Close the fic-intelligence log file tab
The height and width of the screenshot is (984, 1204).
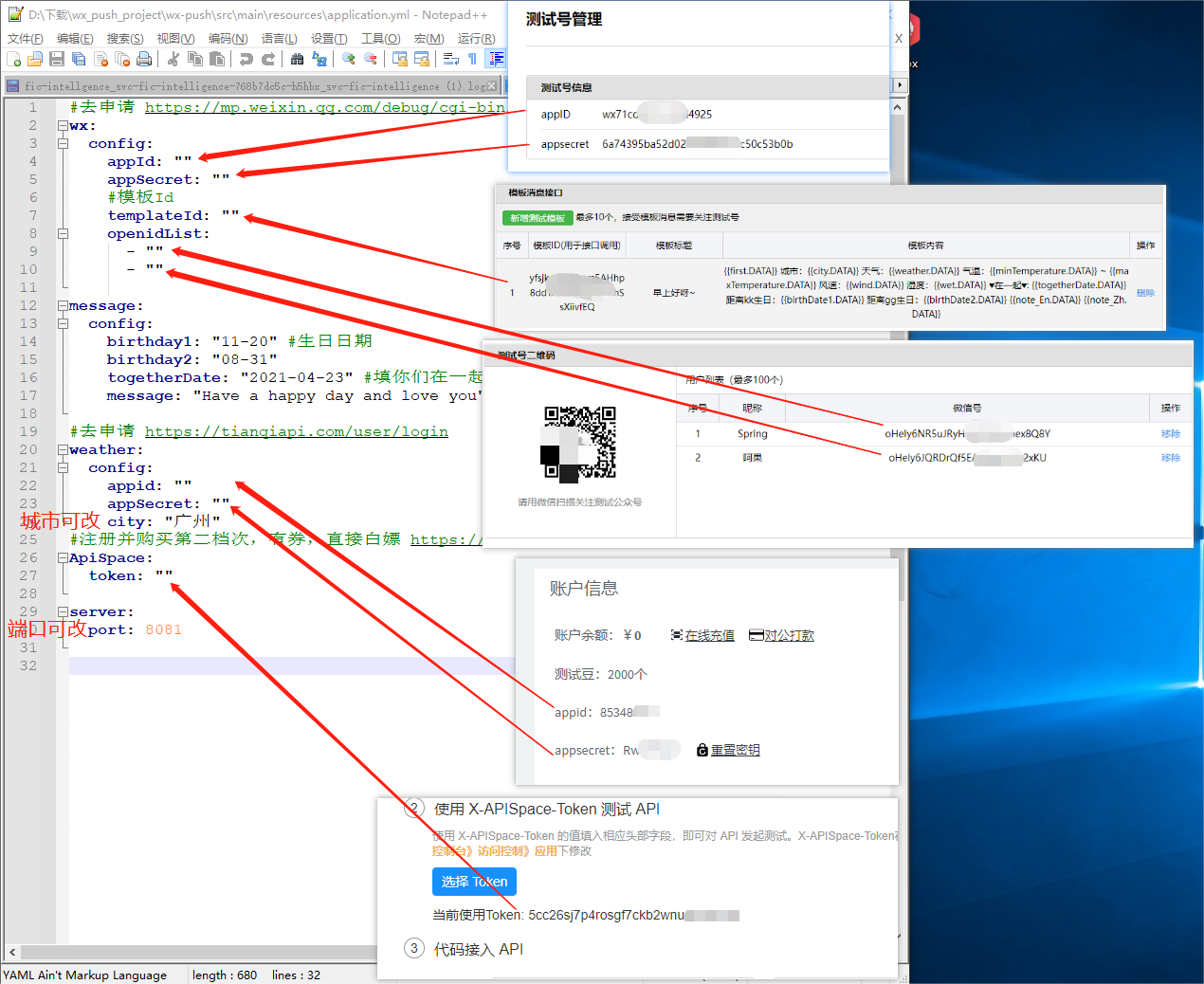tap(491, 86)
